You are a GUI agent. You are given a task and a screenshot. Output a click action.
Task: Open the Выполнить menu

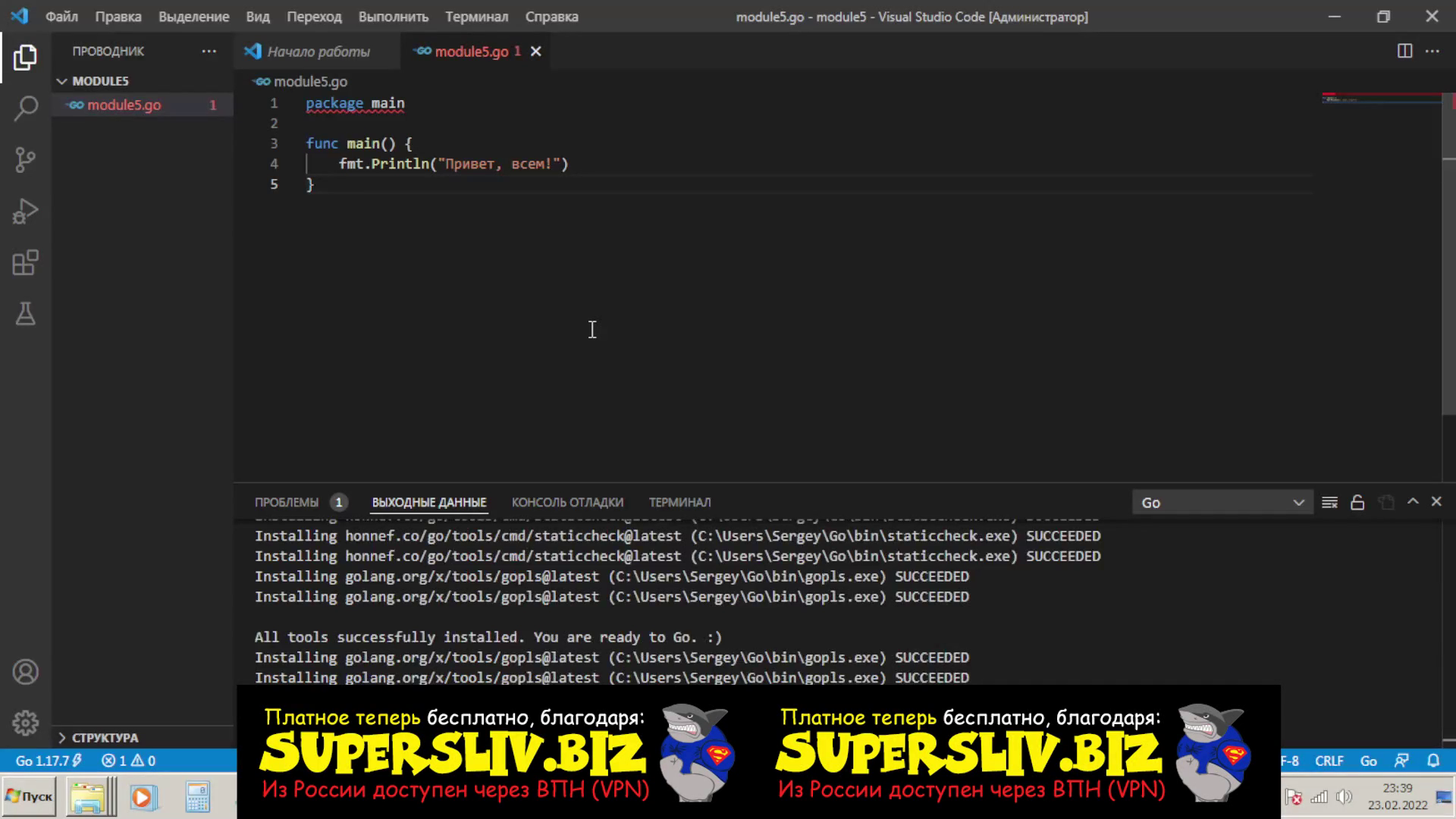point(393,16)
